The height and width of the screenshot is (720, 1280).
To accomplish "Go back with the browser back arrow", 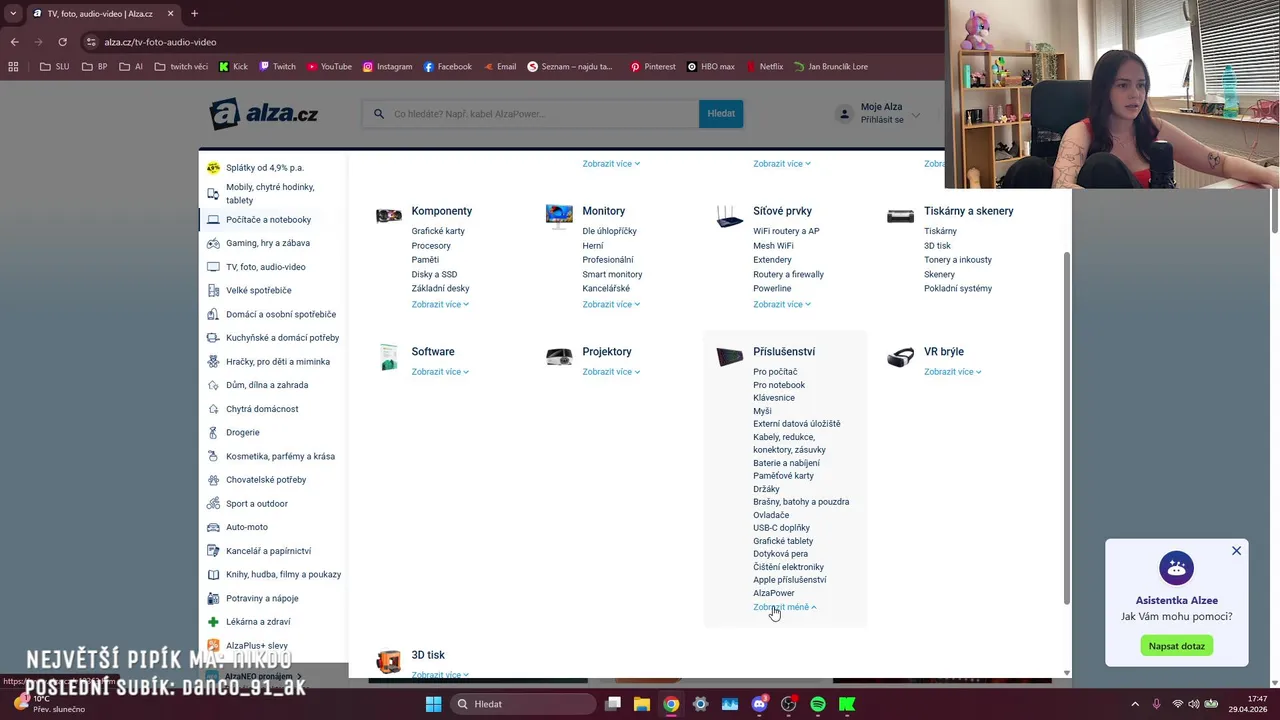I will pyautogui.click(x=14, y=42).
